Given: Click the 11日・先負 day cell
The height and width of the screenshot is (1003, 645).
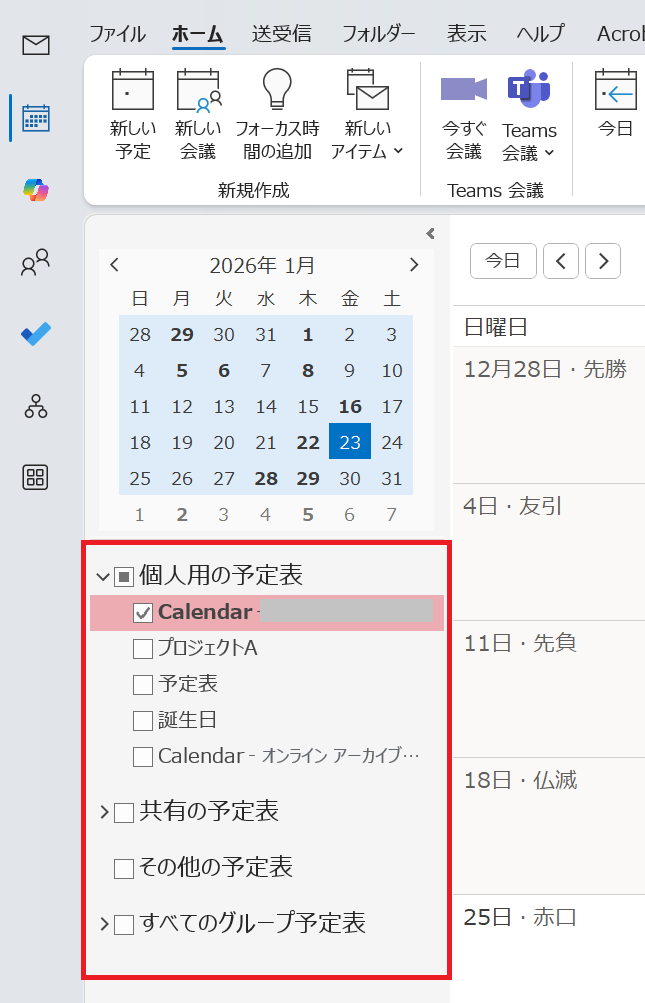Looking at the screenshot, I should 549,689.
